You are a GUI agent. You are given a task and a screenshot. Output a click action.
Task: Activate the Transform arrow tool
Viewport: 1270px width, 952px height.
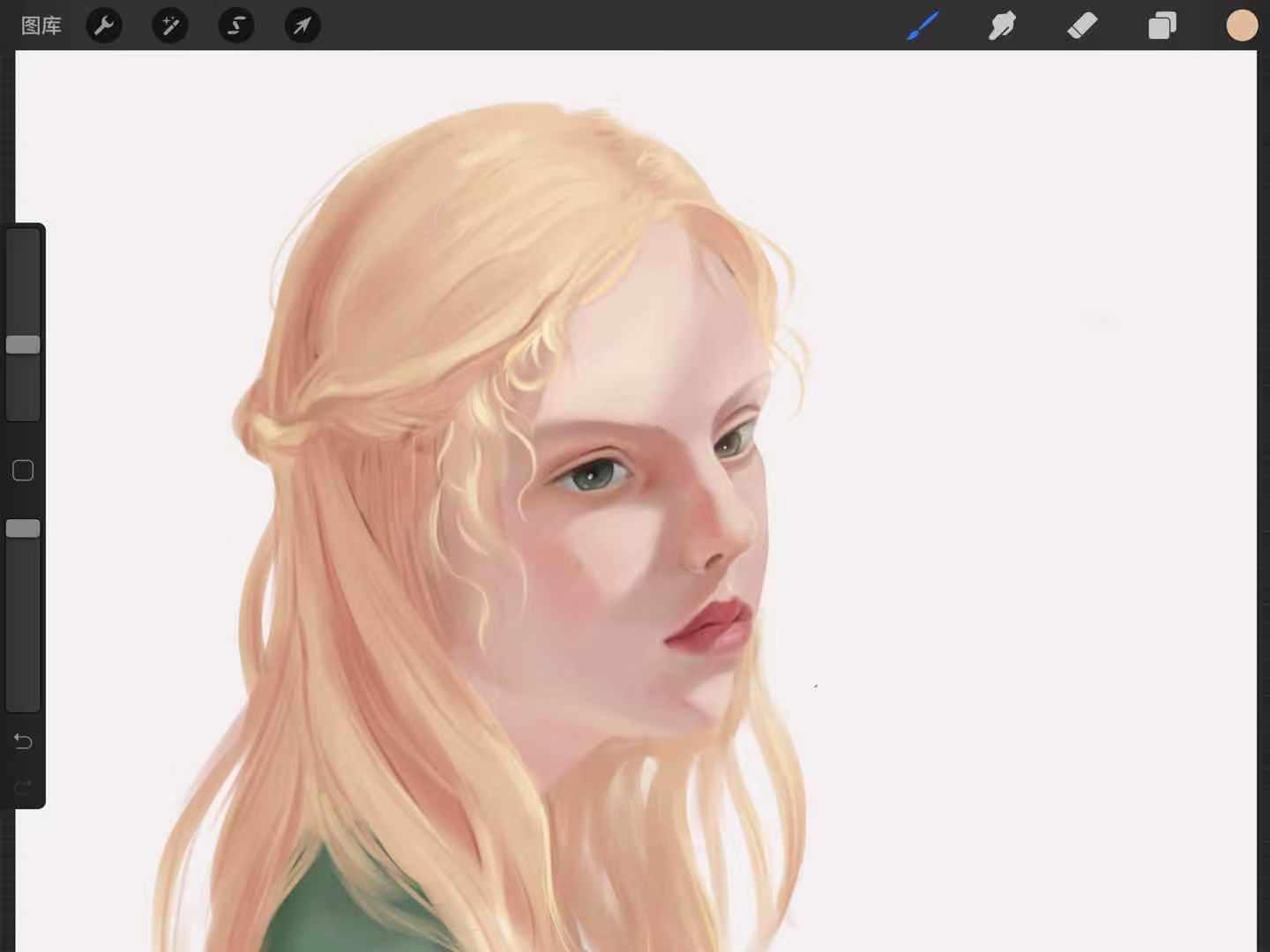click(x=303, y=26)
